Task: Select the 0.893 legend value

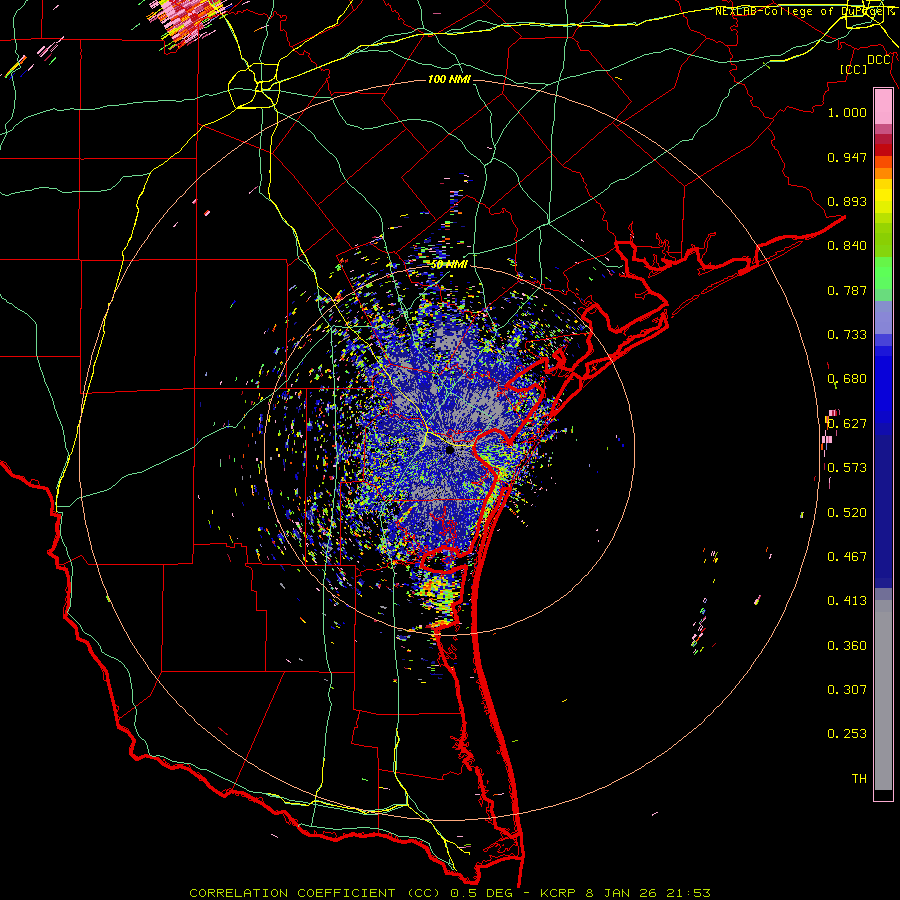Action: pos(847,201)
